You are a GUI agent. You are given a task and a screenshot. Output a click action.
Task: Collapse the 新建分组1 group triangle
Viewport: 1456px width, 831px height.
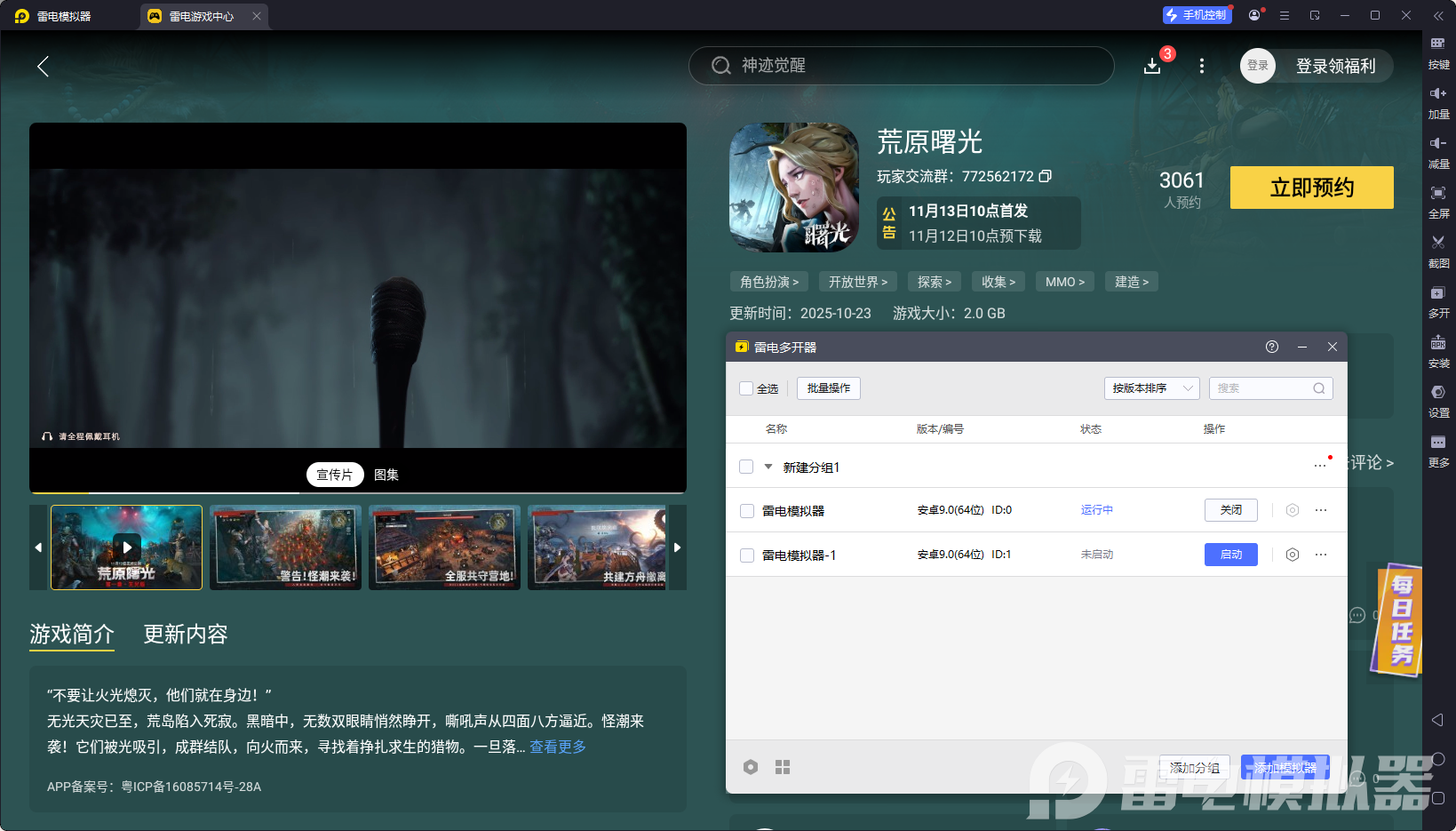pos(768,467)
